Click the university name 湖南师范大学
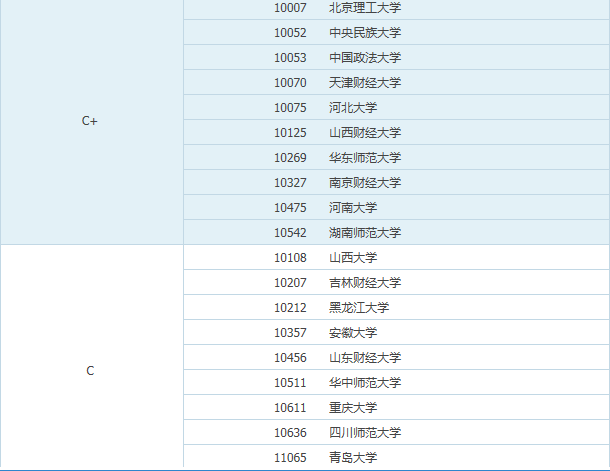Image resolution: width=610 pixels, height=471 pixels. (x=365, y=233)
